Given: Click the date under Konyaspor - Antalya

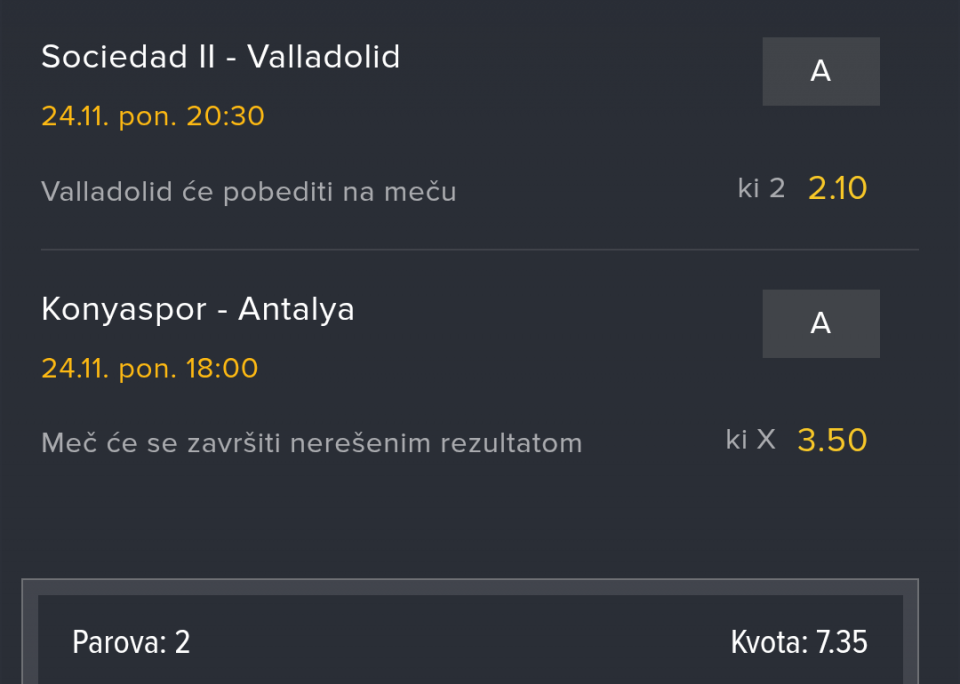Looking at the screenshot, I should pyautogui.click(x=73, y=368).
